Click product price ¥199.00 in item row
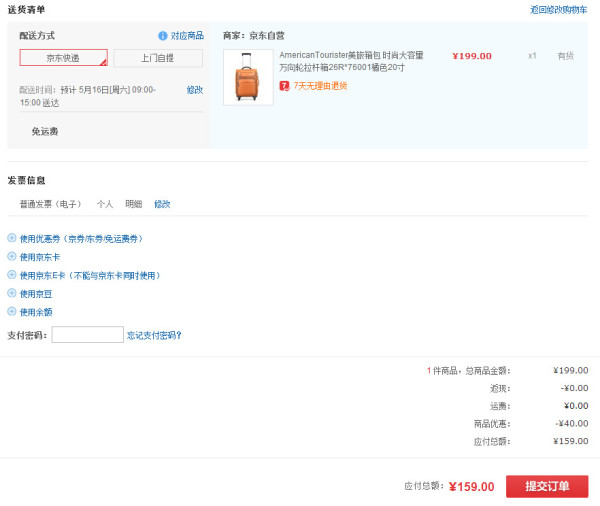This screenshot has height=506, width=600. click(x=472, y=56)
